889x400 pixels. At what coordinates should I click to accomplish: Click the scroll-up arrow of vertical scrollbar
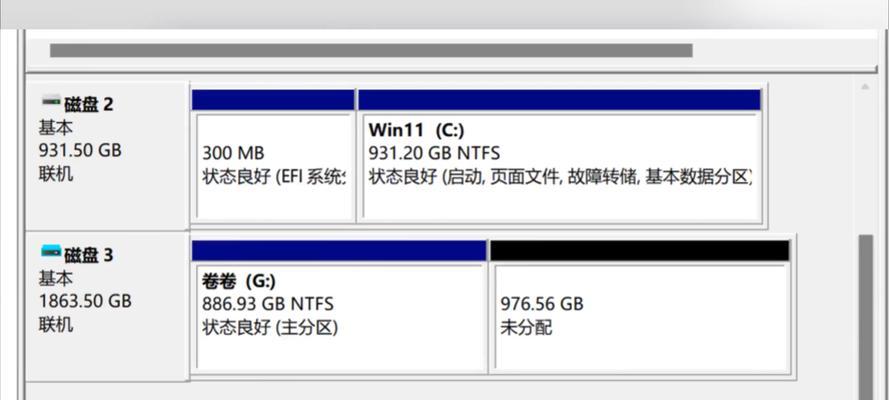[x=865, y=87]
